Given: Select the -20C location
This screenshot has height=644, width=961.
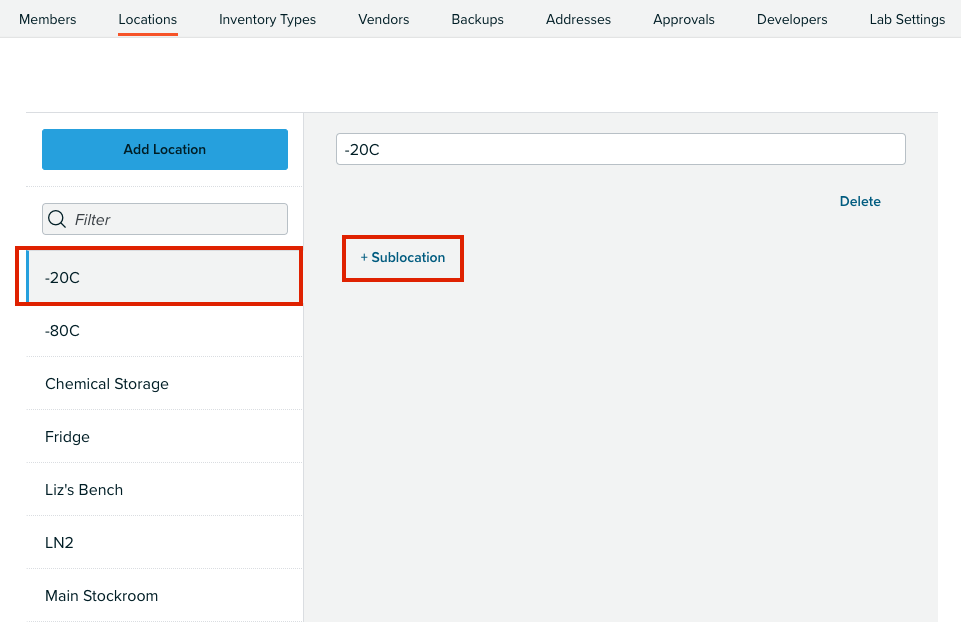Looking at the screenshot, I should coord(164,278).
